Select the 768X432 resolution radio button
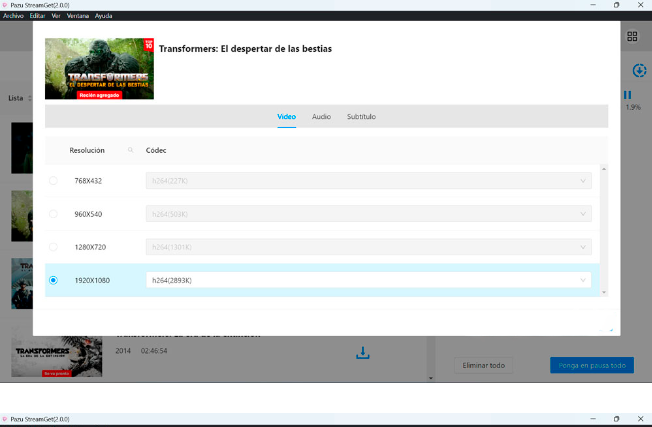 click(53, 180)
